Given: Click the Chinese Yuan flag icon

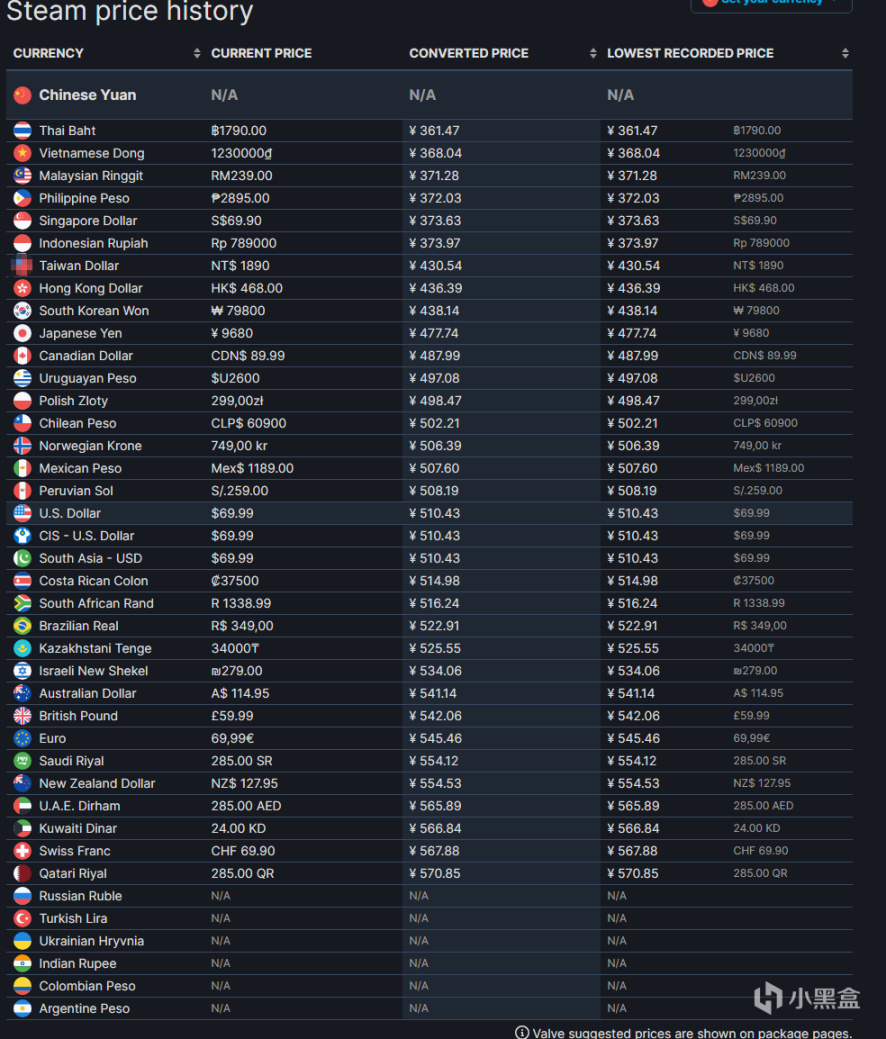Looking at the screenshot, I should [23, 95].
